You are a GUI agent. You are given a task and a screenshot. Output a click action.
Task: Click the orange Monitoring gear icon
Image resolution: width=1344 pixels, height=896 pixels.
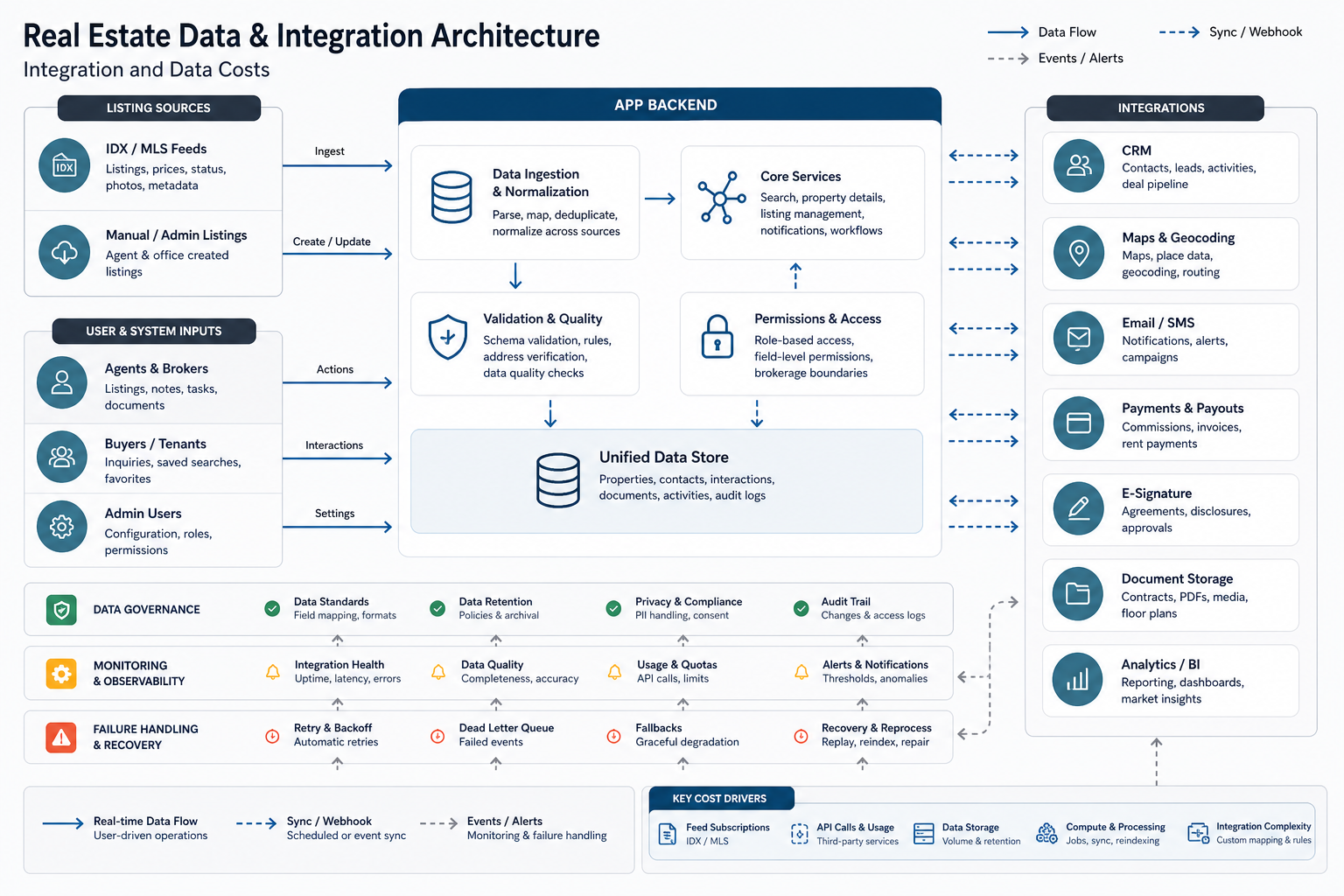(61, 674)
